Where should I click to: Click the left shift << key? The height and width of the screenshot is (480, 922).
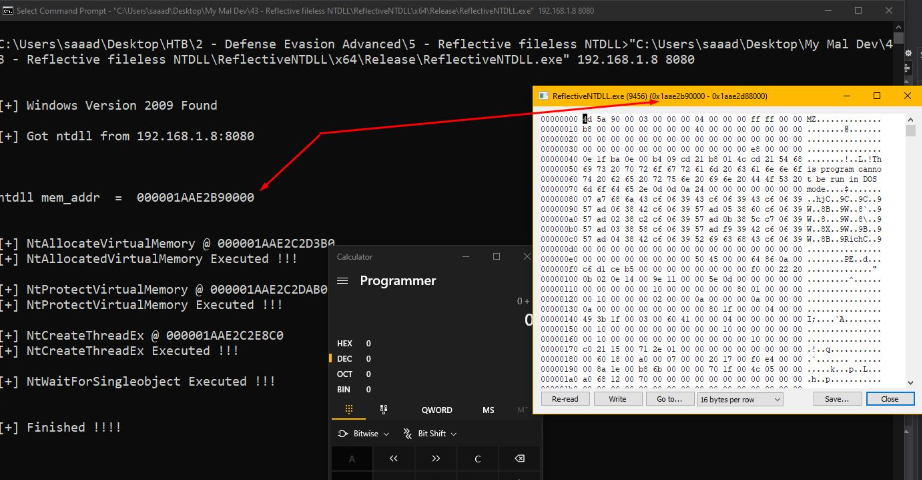point(393,458)
